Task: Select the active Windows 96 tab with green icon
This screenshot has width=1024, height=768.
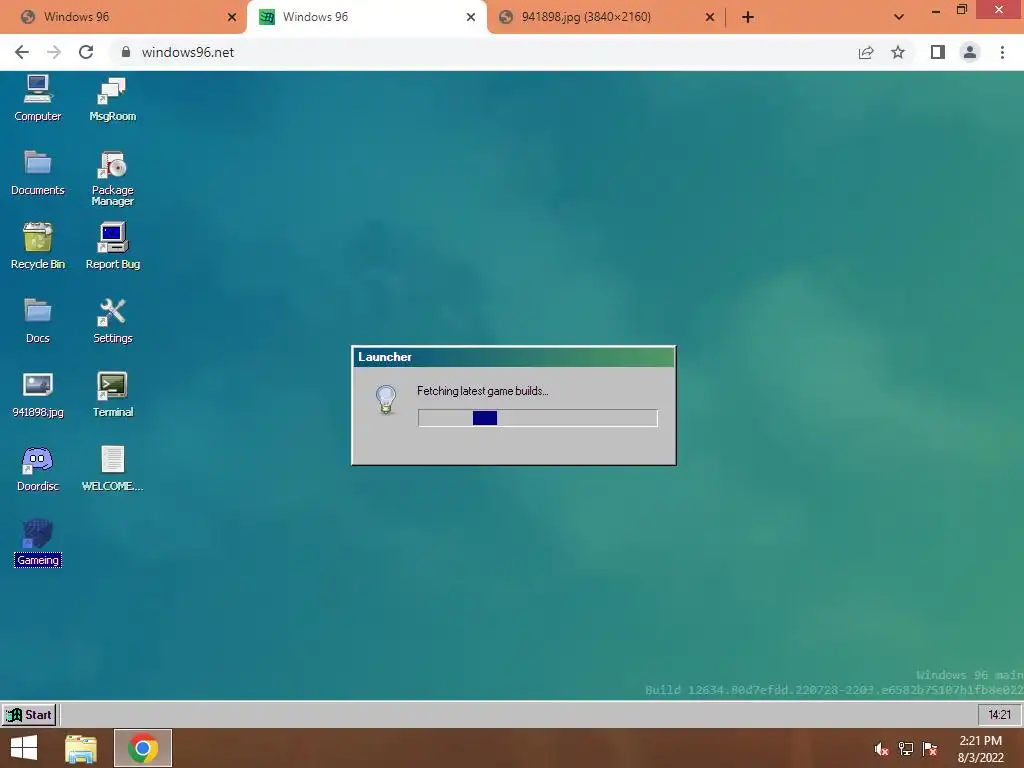Action: [366, 17]
